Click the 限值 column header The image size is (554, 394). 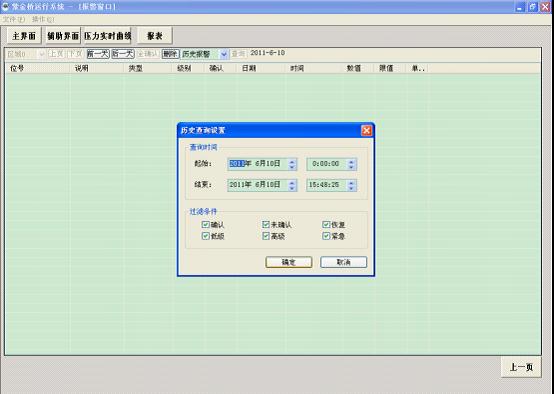[x=389, y=68]
